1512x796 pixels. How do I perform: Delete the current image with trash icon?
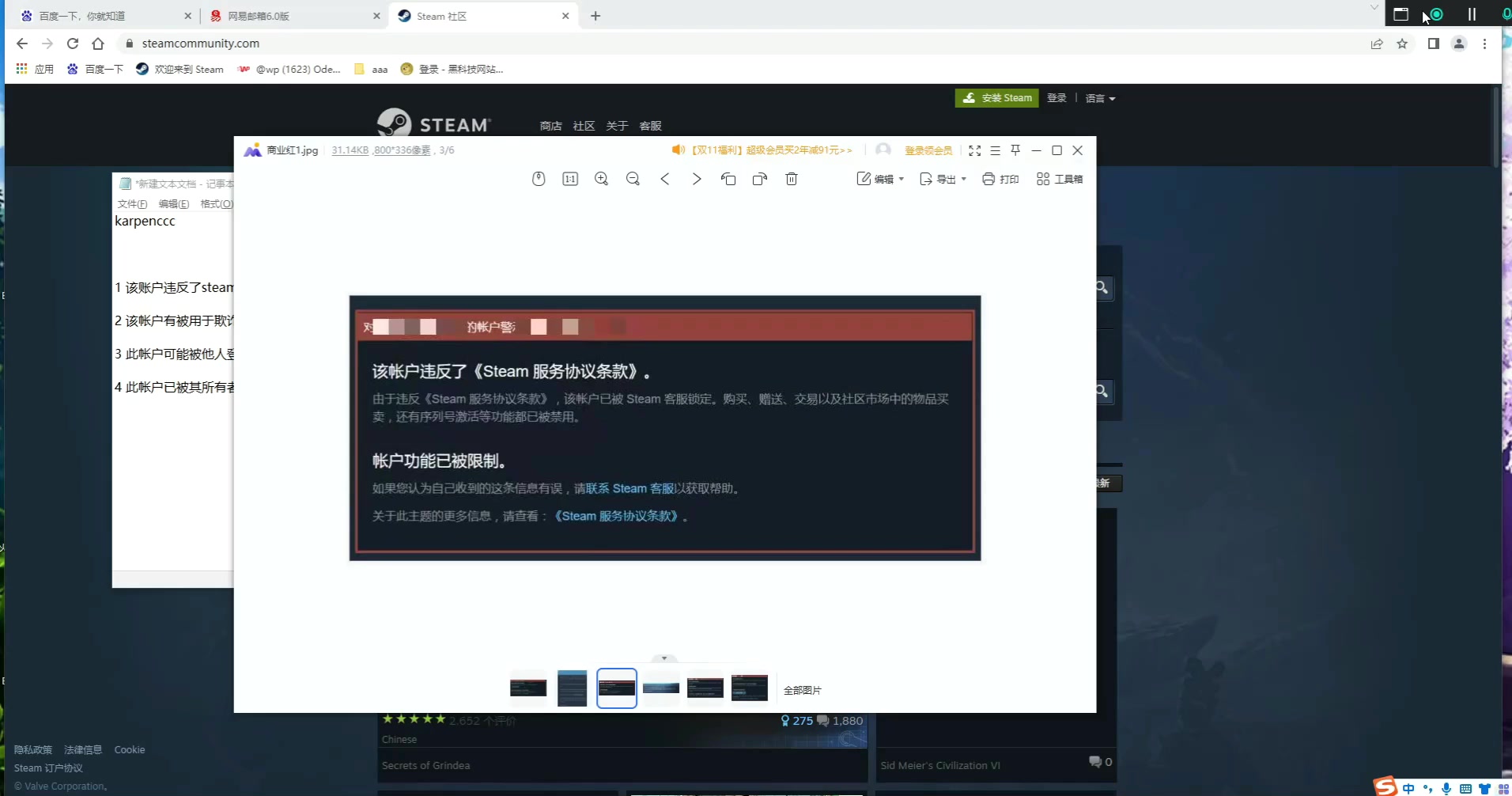point(792,179)
